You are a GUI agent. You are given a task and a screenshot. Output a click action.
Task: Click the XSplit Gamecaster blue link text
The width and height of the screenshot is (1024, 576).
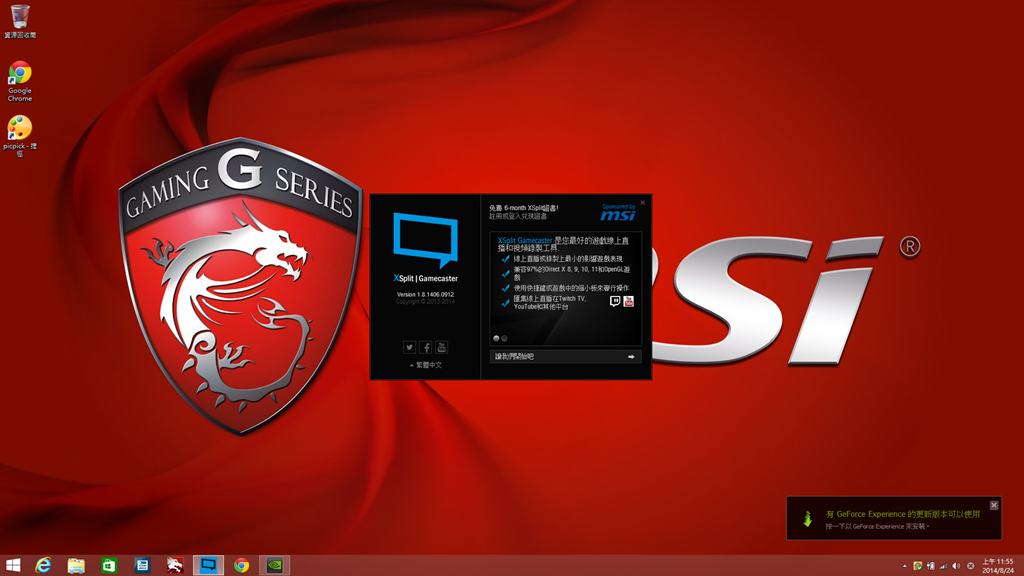tap(525, 240)
